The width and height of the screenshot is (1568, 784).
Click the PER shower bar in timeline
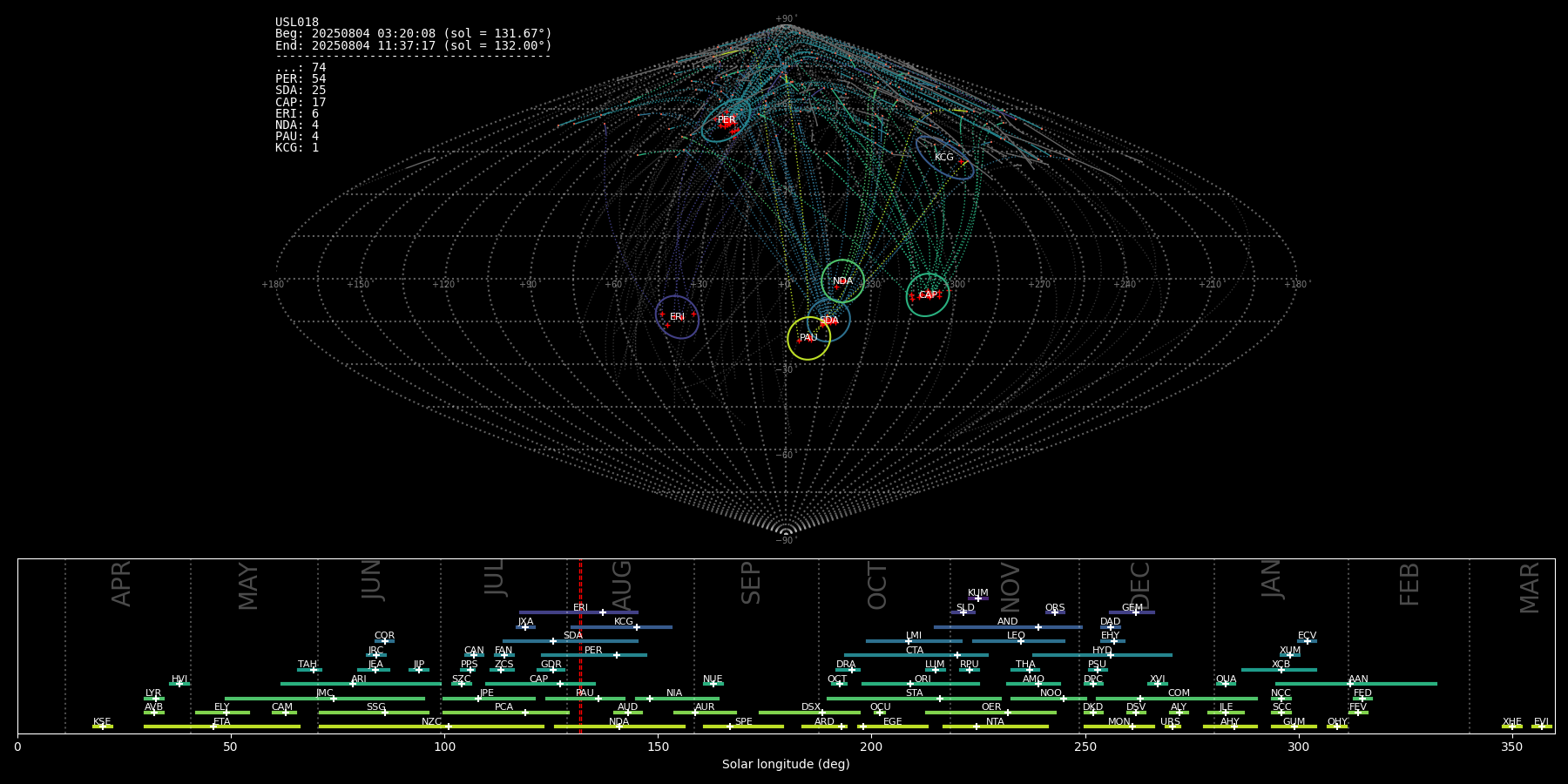(594, 655)
